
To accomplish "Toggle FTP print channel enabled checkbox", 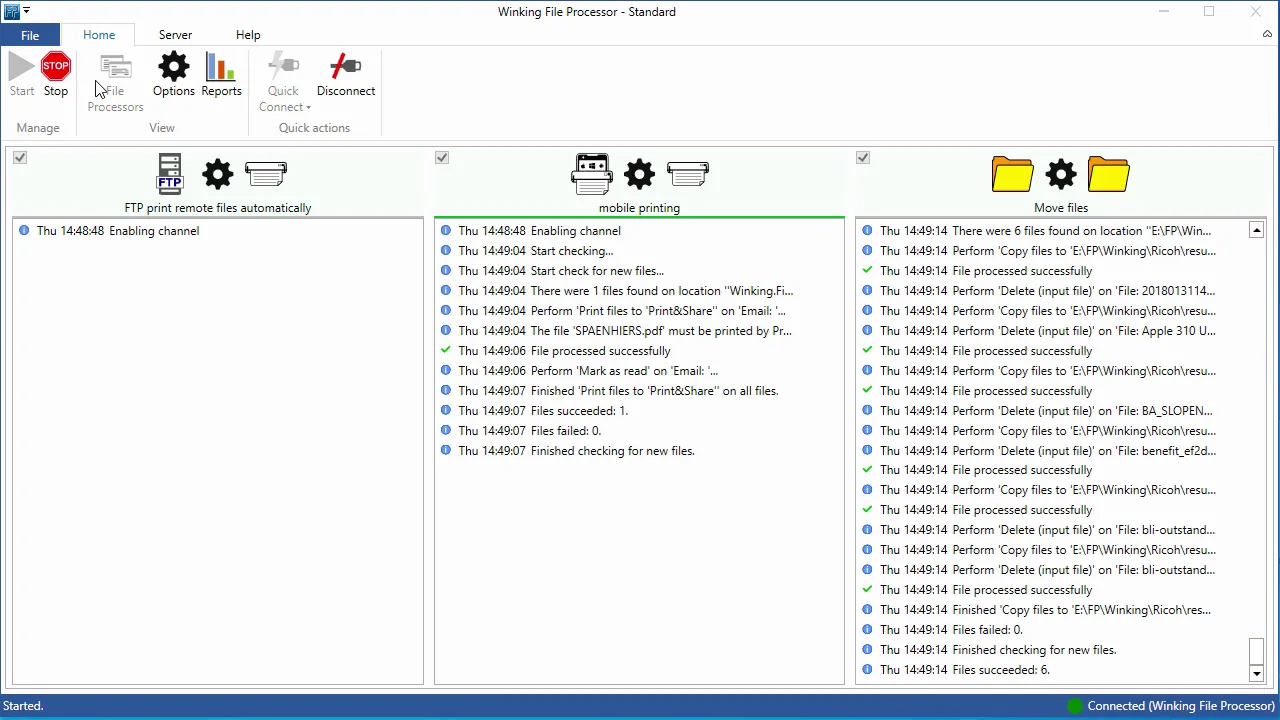I will click(x=20, y=157).
